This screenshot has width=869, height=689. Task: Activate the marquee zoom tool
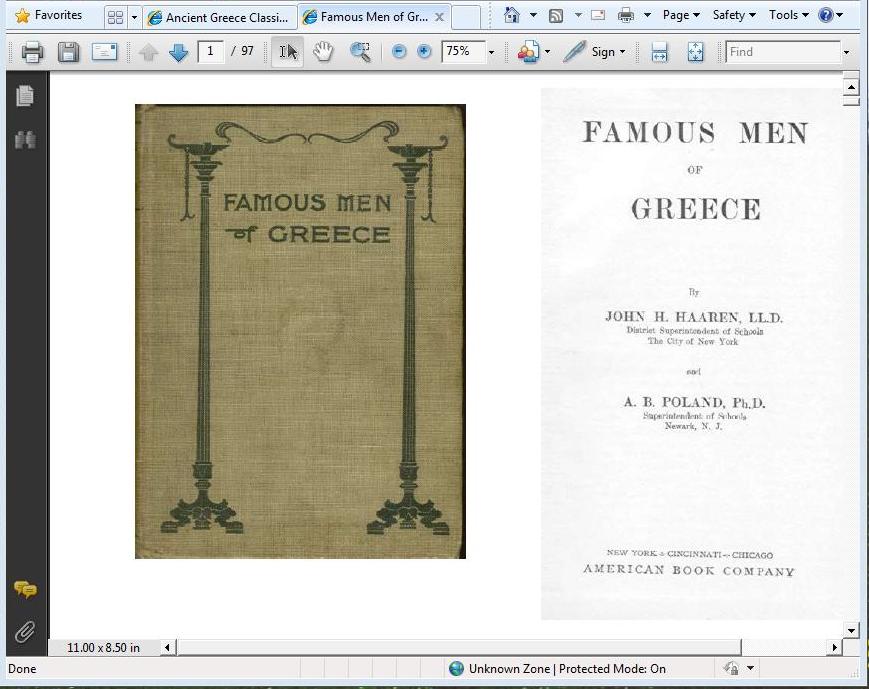(360, 52)
